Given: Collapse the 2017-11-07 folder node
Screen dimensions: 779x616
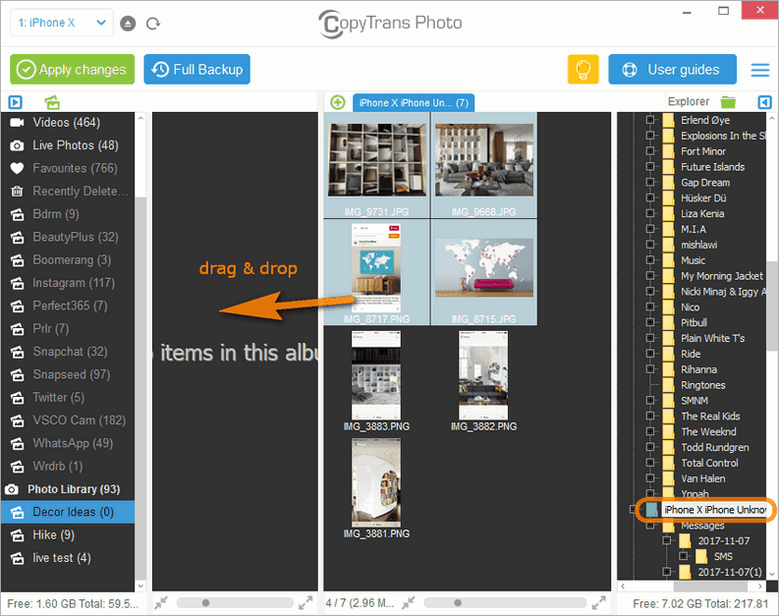Looking at the screenshot, I should point(667,540).
